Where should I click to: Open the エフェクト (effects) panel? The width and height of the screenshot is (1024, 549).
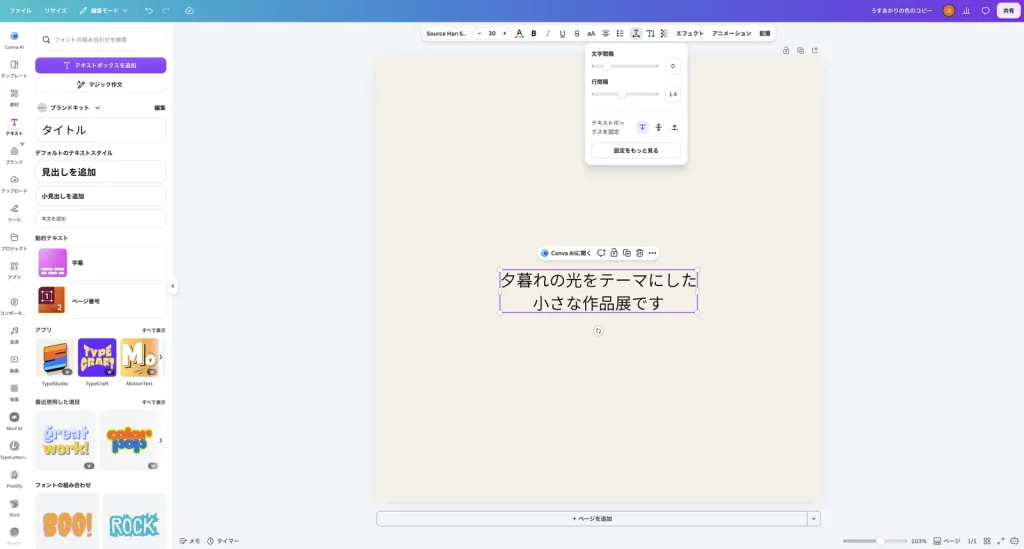point(690,33)
